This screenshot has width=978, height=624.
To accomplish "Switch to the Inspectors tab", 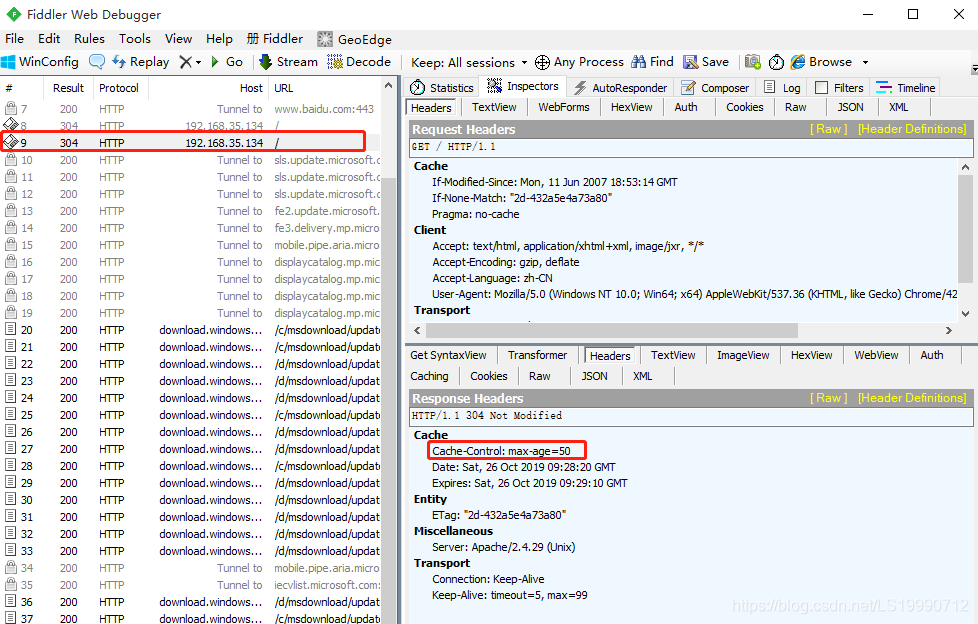I will coord(523,86).
